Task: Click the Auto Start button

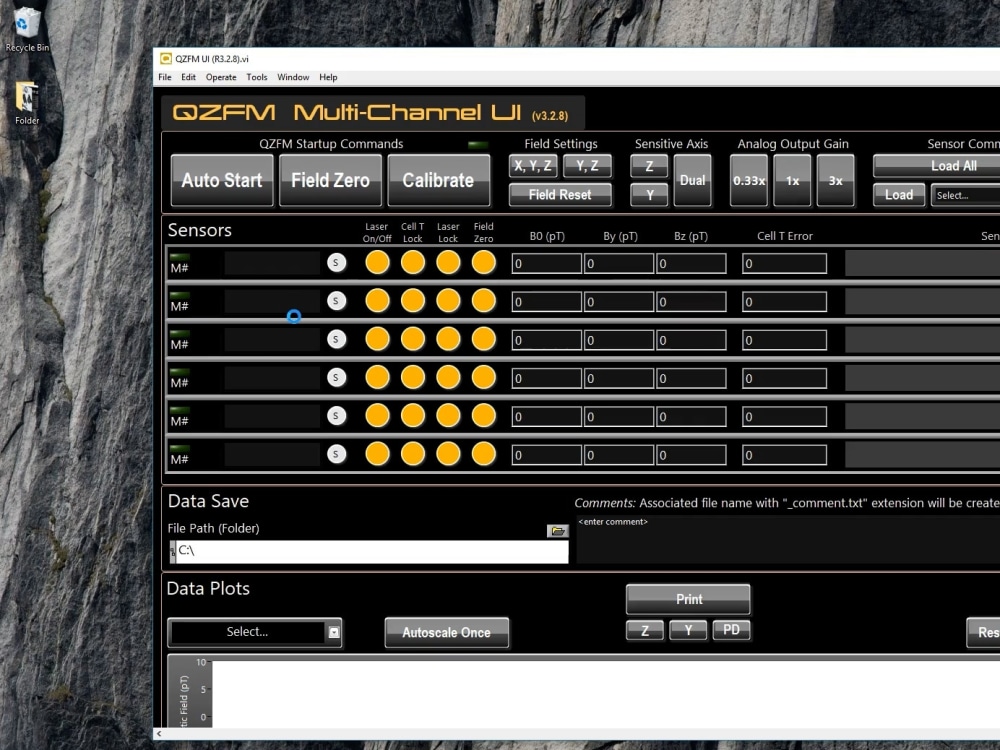Action: click(222, 180)
